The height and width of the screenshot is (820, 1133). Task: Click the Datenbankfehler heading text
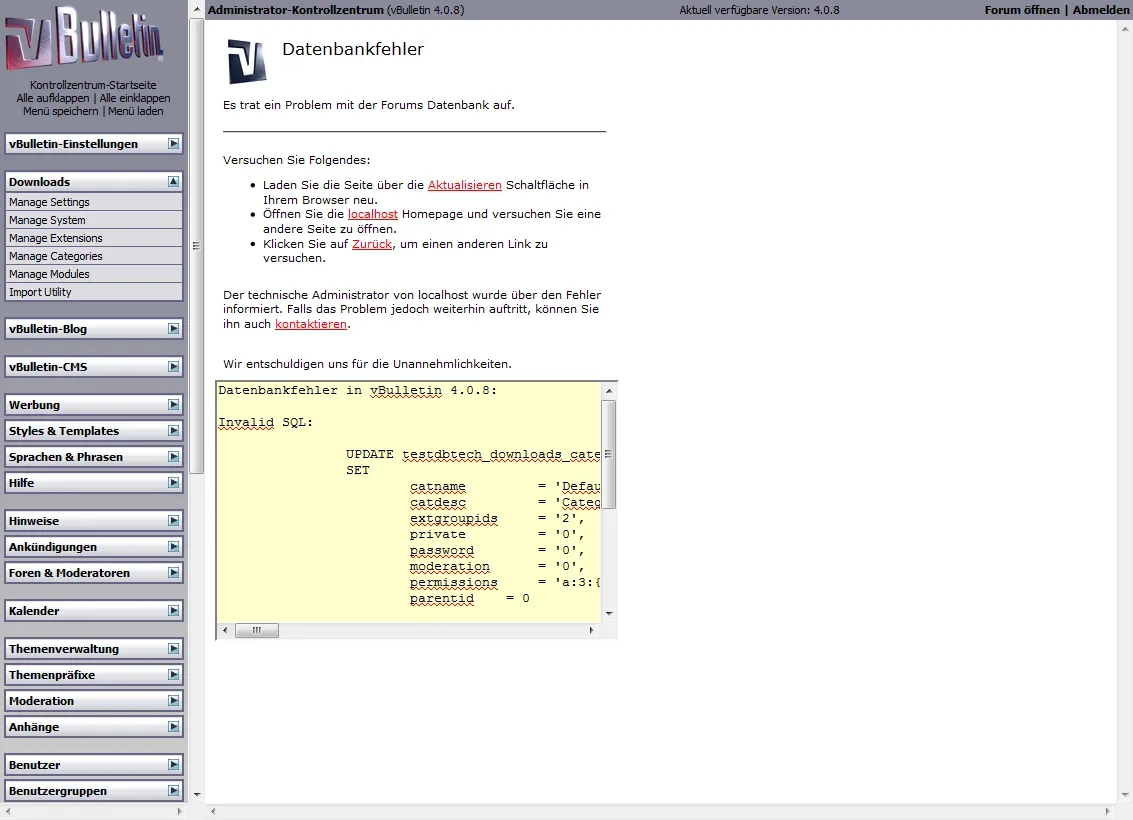353,49
